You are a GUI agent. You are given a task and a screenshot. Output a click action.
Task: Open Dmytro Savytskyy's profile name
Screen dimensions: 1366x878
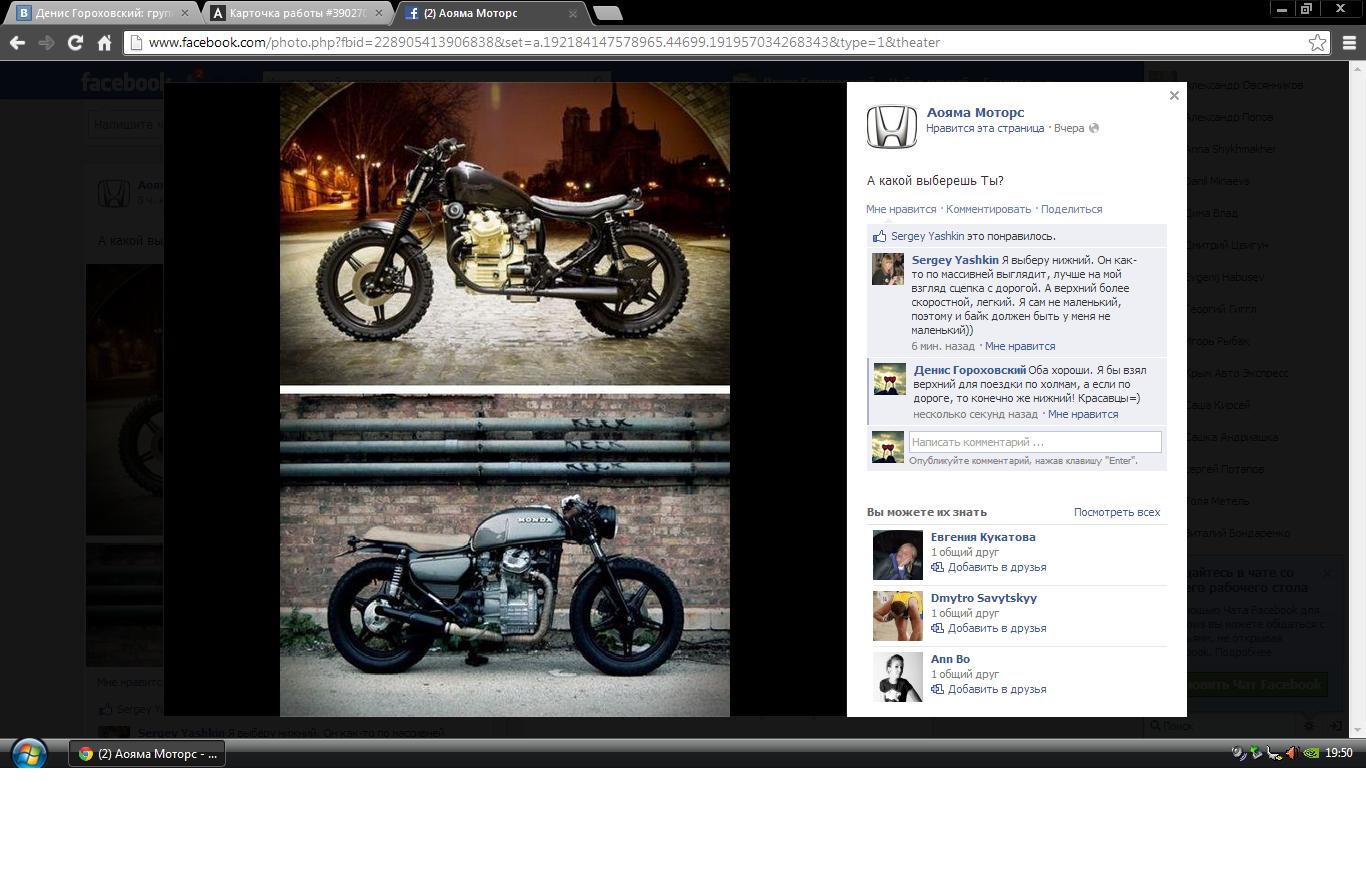[984, 598]
